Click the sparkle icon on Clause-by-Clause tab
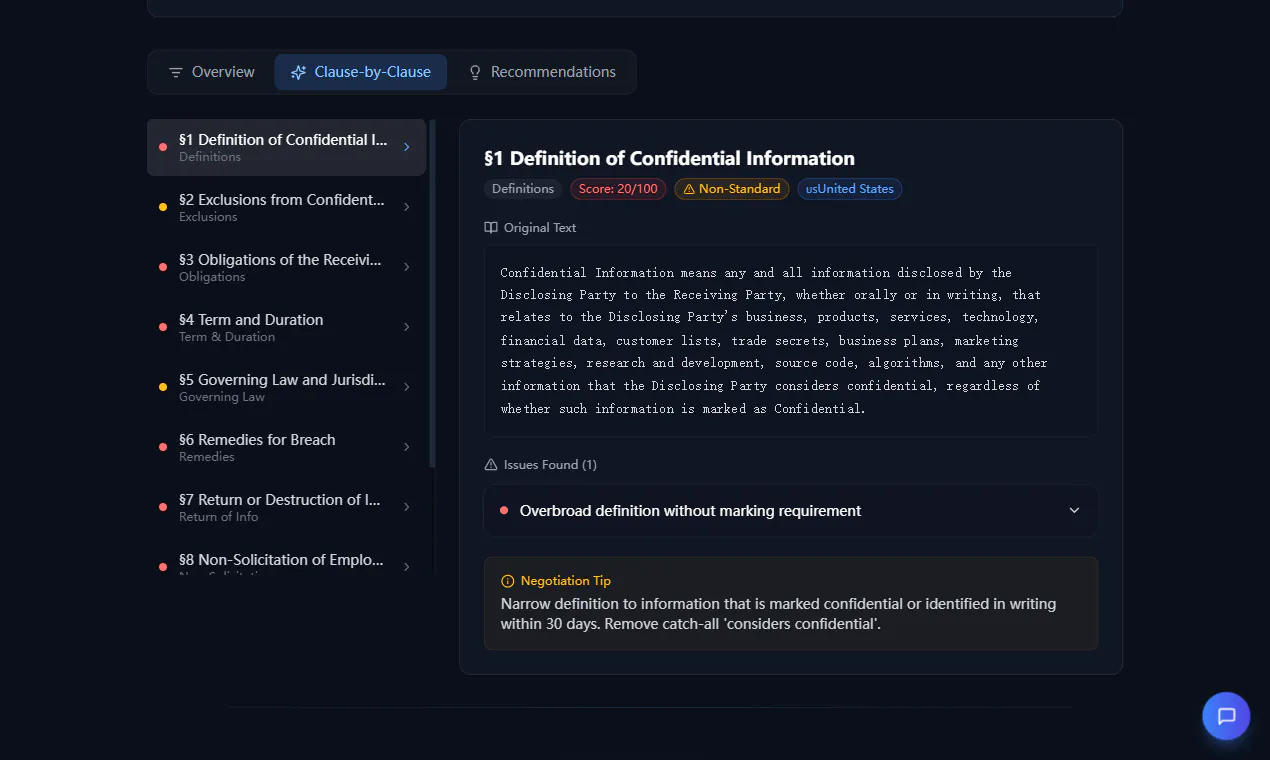Image resolution: width=1270 pixels, height=760 pixels. tap(298, 72)
